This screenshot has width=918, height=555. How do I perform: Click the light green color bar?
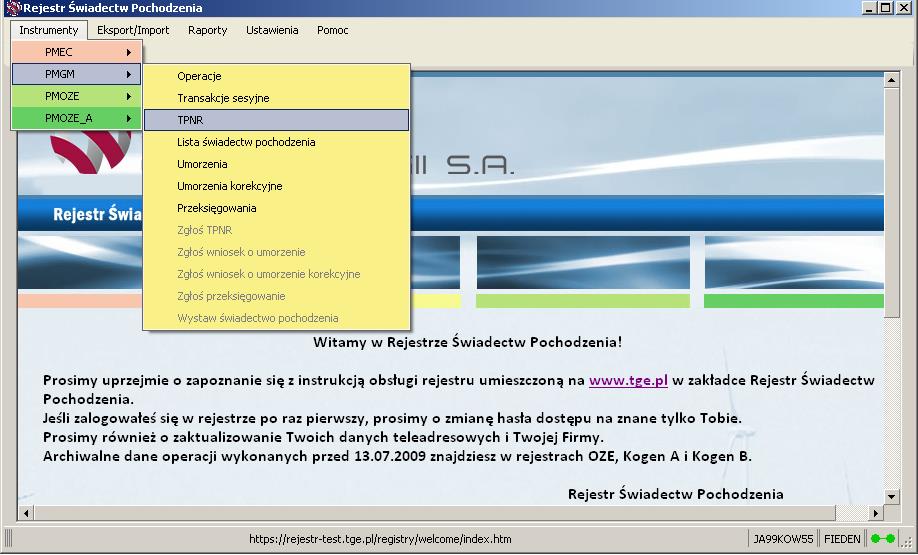(x=583, y=301)
